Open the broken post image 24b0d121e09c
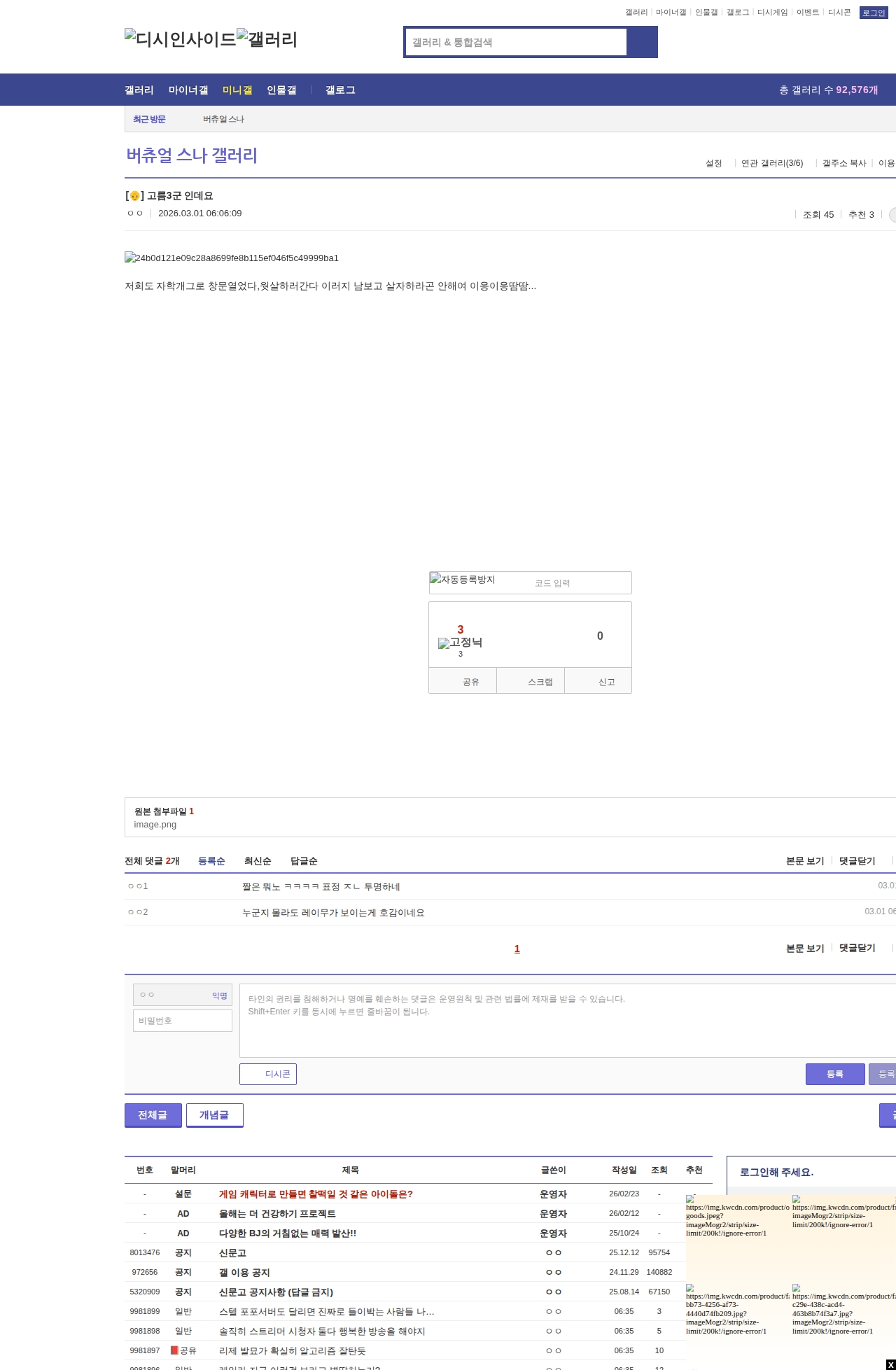Screen dimensions: 896x1370 tap(231, 258)
